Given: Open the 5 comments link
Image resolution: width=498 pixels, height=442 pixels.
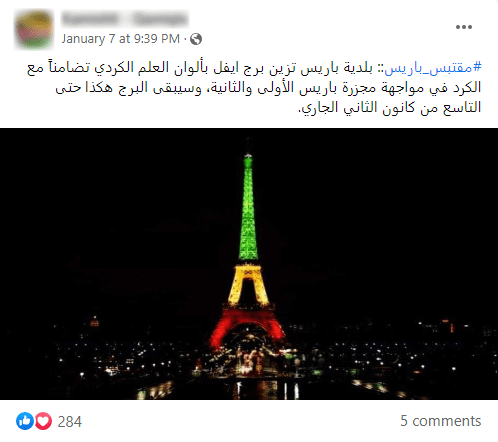Looking at the screenshot, I should click(441, 421).
